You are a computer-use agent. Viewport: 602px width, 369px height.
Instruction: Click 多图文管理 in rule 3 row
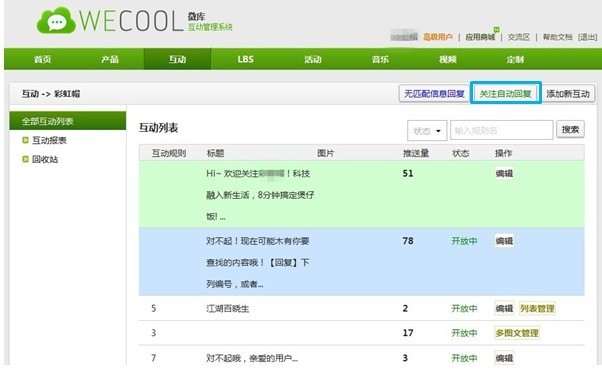517,333
